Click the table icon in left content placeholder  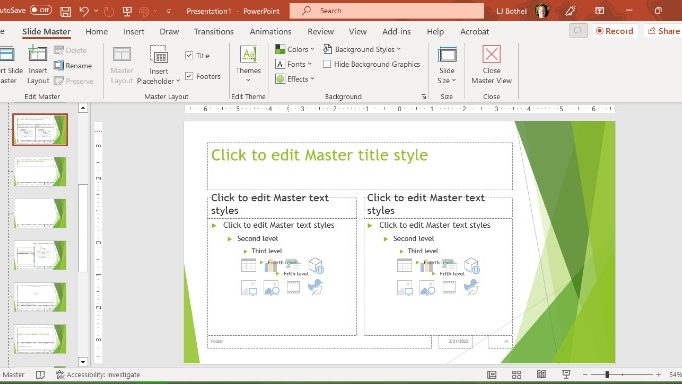(x=248, y=265)
